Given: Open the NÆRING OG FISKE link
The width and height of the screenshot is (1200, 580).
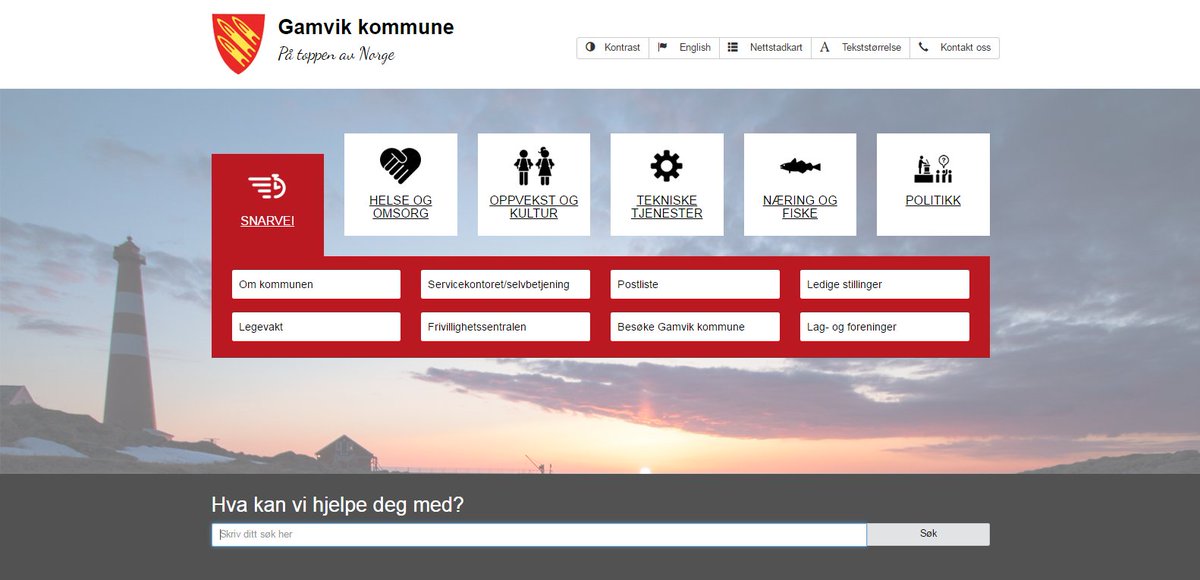Looking at the screenshot, I should [x=800, y=207].
